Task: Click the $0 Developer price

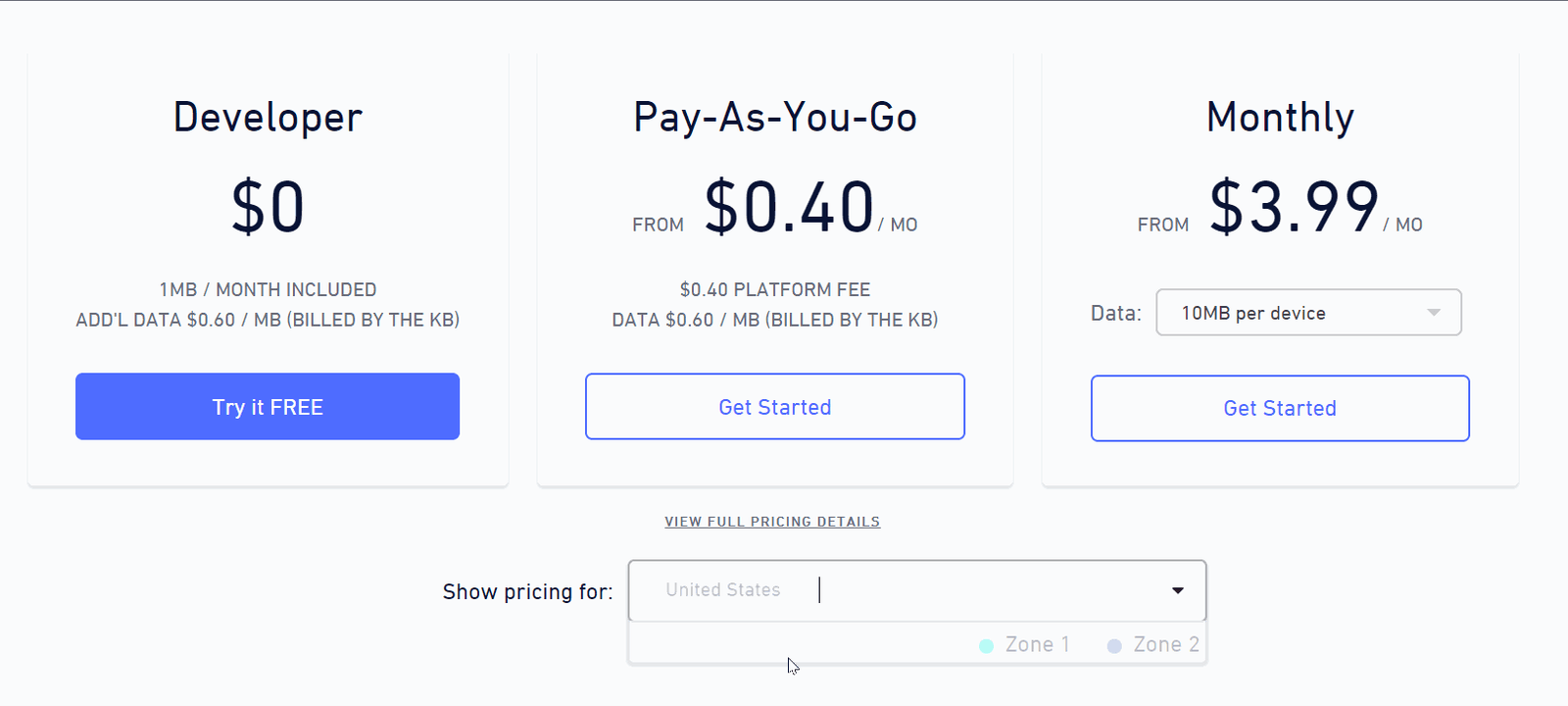Action: coord(268,208)
